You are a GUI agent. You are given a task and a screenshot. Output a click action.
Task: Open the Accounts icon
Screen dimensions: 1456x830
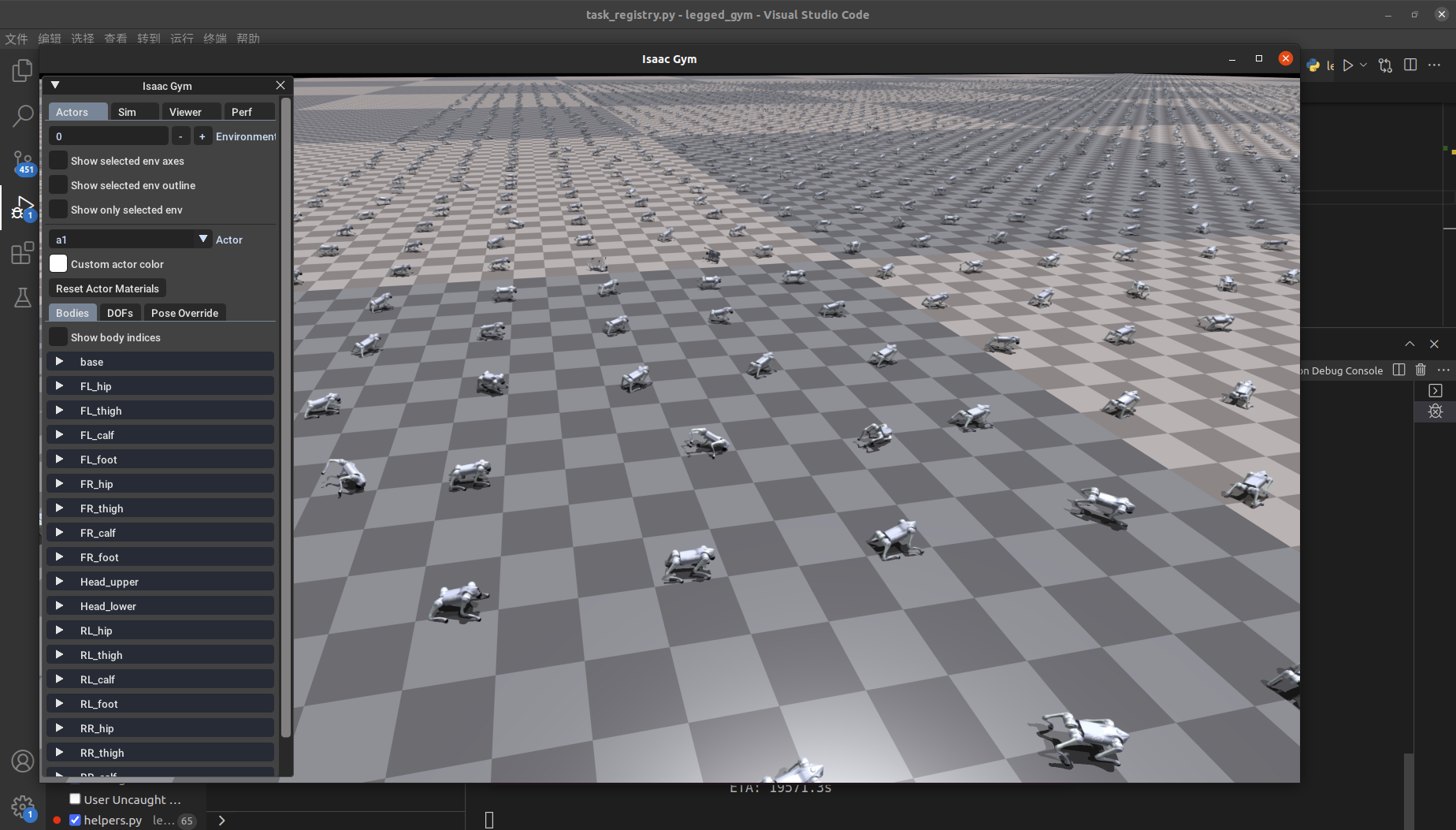[22, 761]
